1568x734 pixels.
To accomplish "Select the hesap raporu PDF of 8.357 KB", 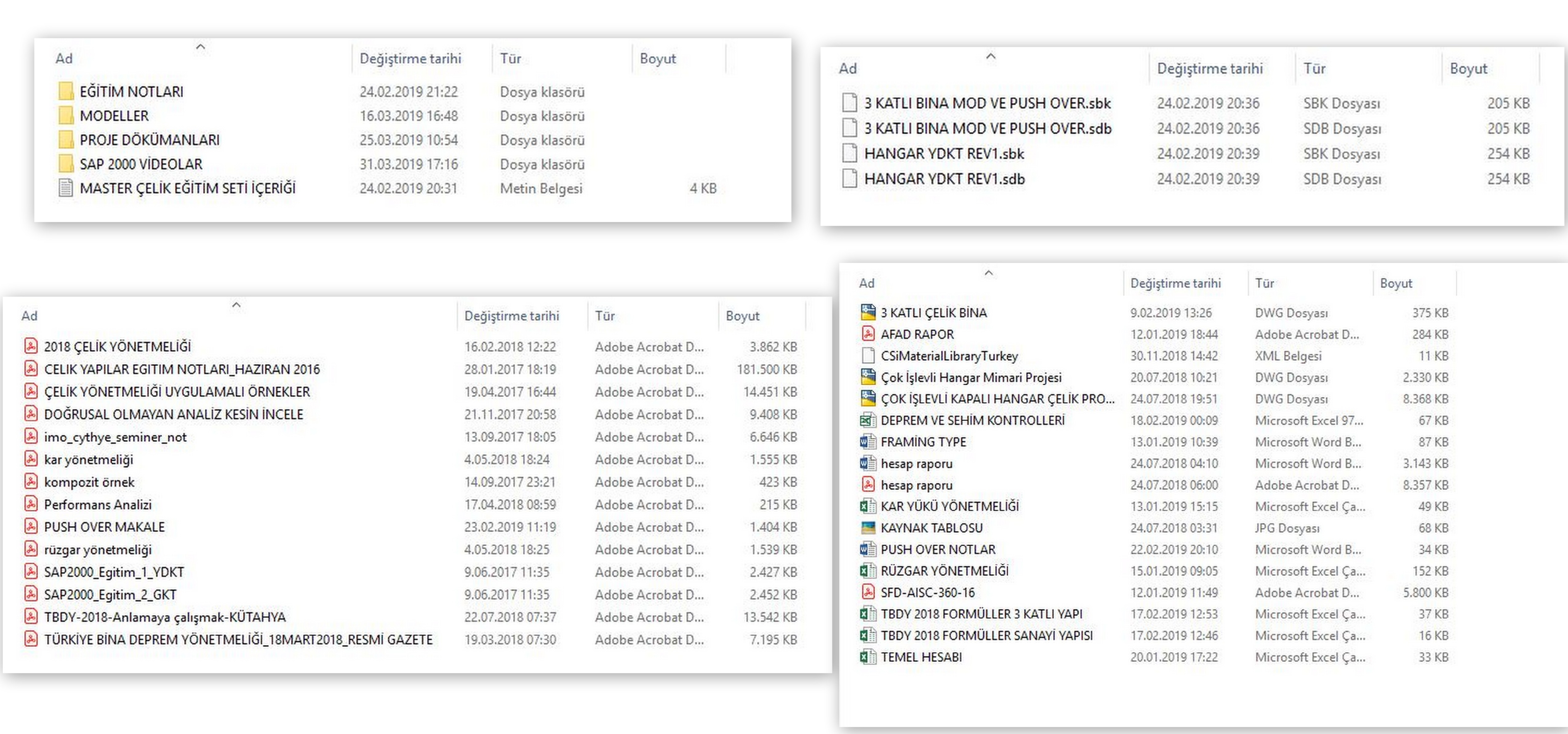I will (x=916, y=485).
